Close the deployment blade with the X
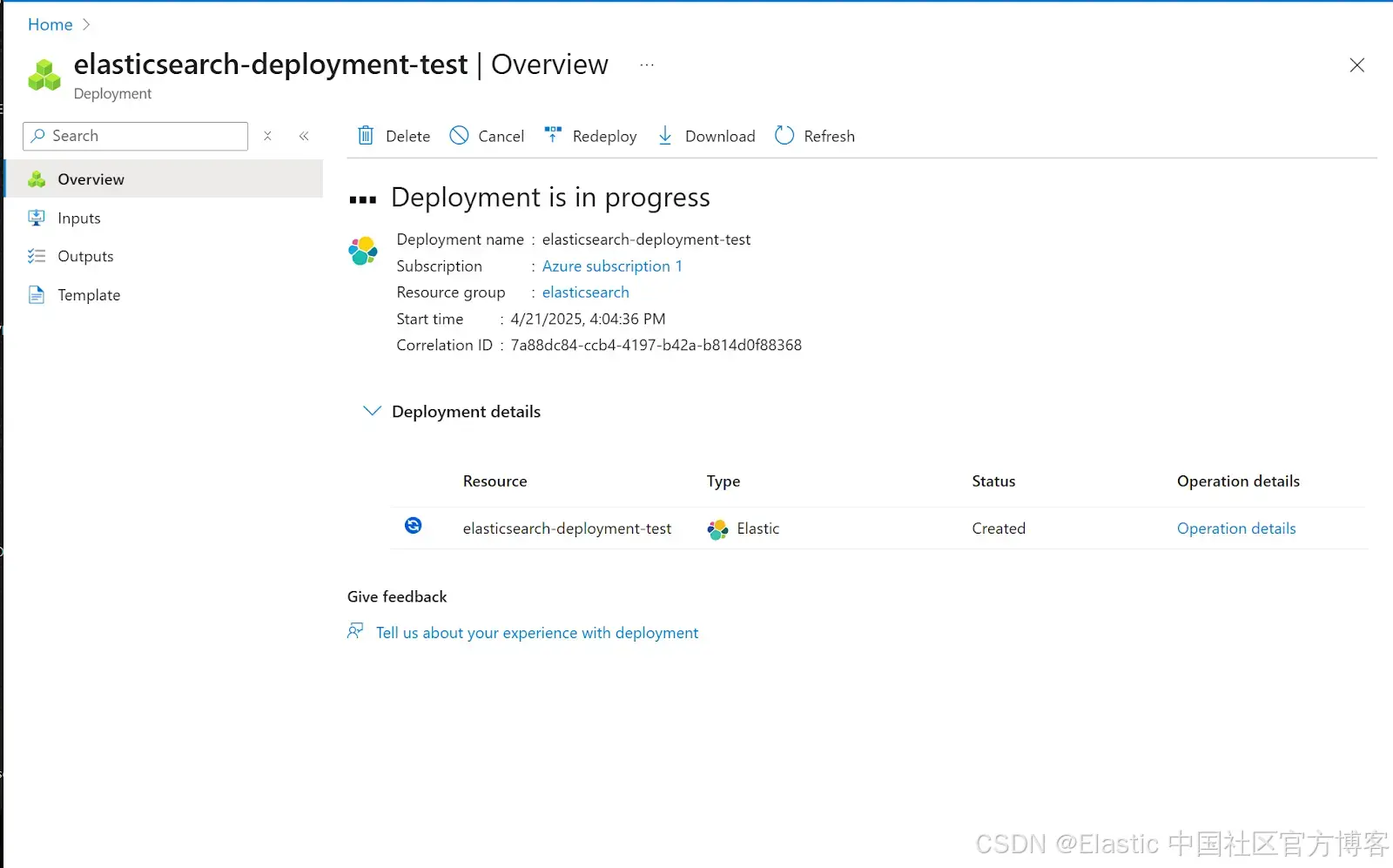This screenshot has height=868, width=1393. [x=1356, y=65]
